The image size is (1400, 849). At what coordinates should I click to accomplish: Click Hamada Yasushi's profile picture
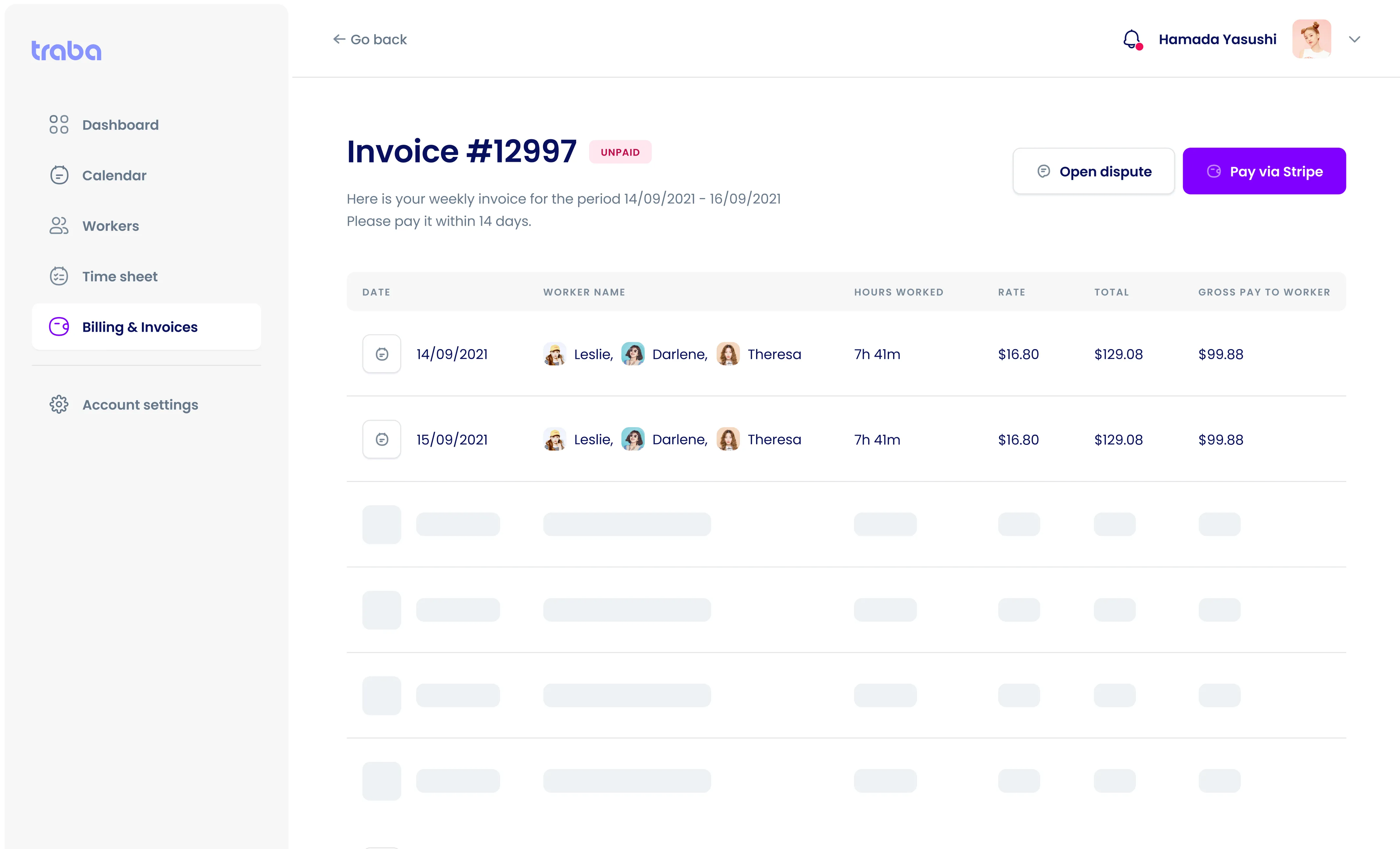click(1312, 39)
